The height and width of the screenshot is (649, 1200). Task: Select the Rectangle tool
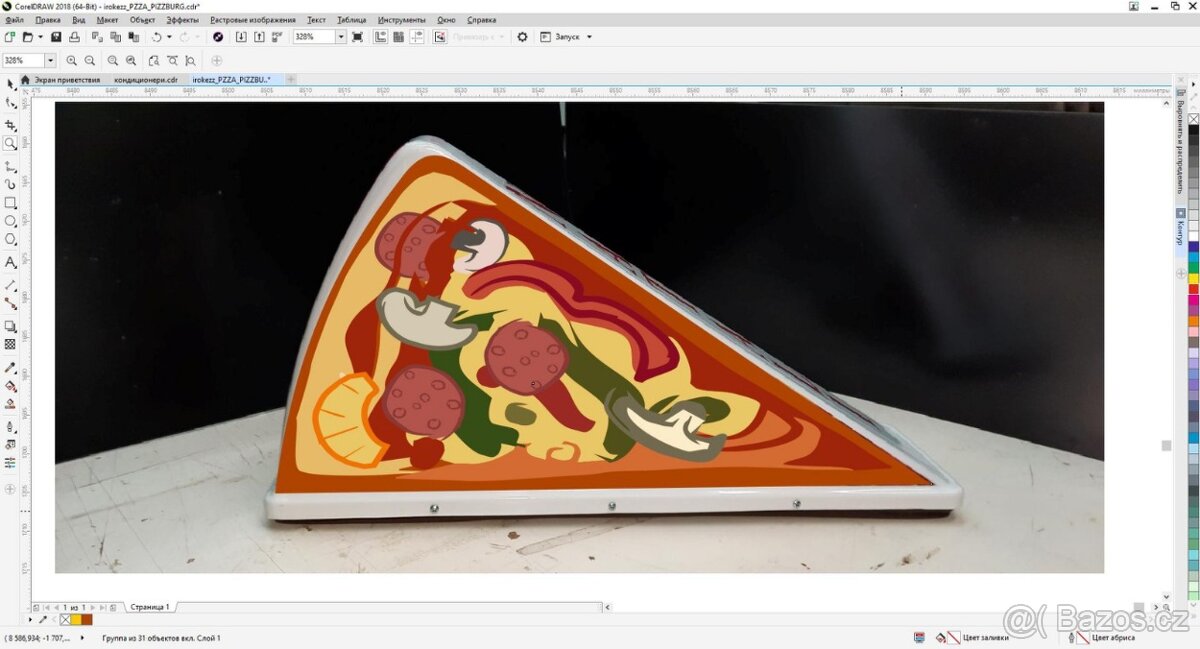point(10,203)
